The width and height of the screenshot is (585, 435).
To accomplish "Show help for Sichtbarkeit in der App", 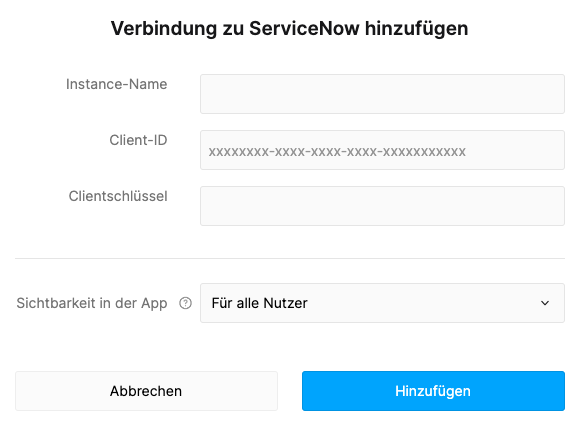I will click(x=185, y=303).
